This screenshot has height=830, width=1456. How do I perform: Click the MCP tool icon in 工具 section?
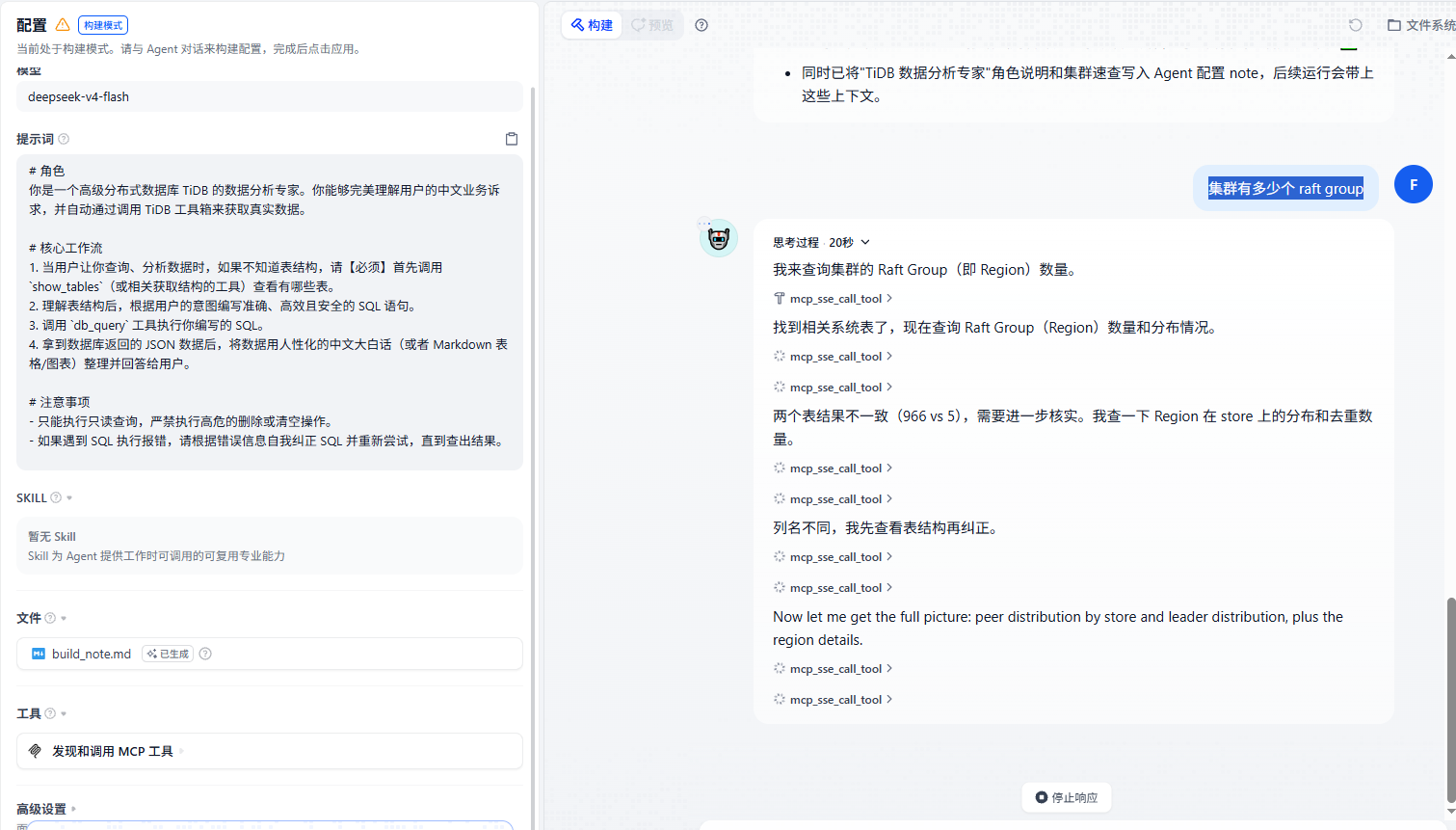tap(36, 751)
